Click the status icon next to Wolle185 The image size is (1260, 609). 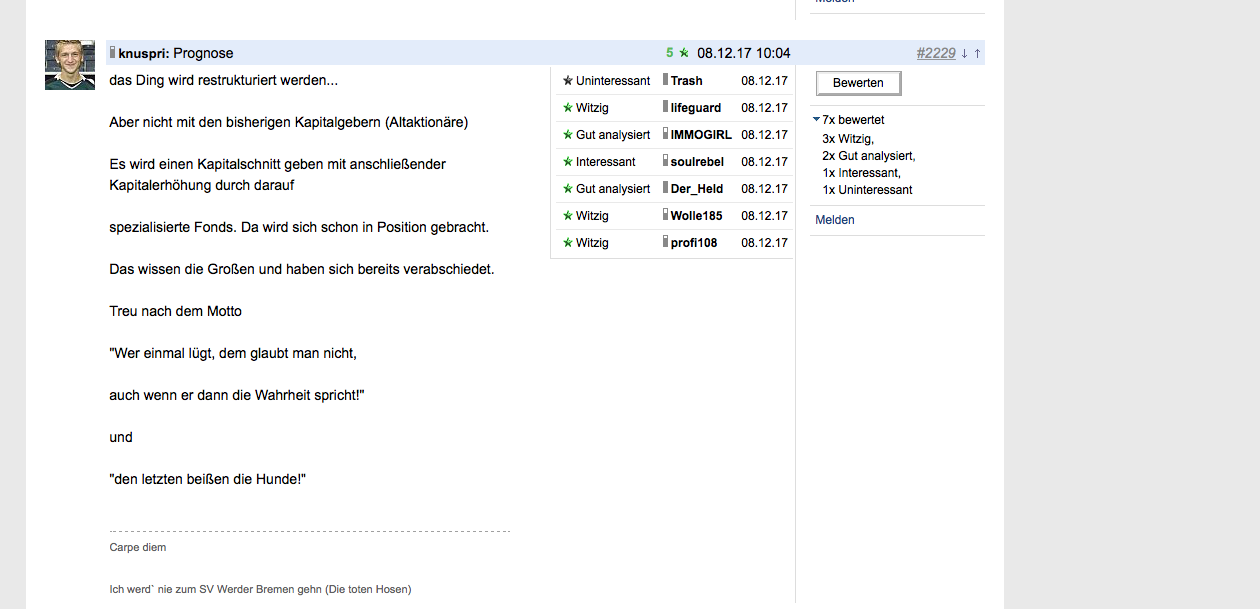coord(665,215)
